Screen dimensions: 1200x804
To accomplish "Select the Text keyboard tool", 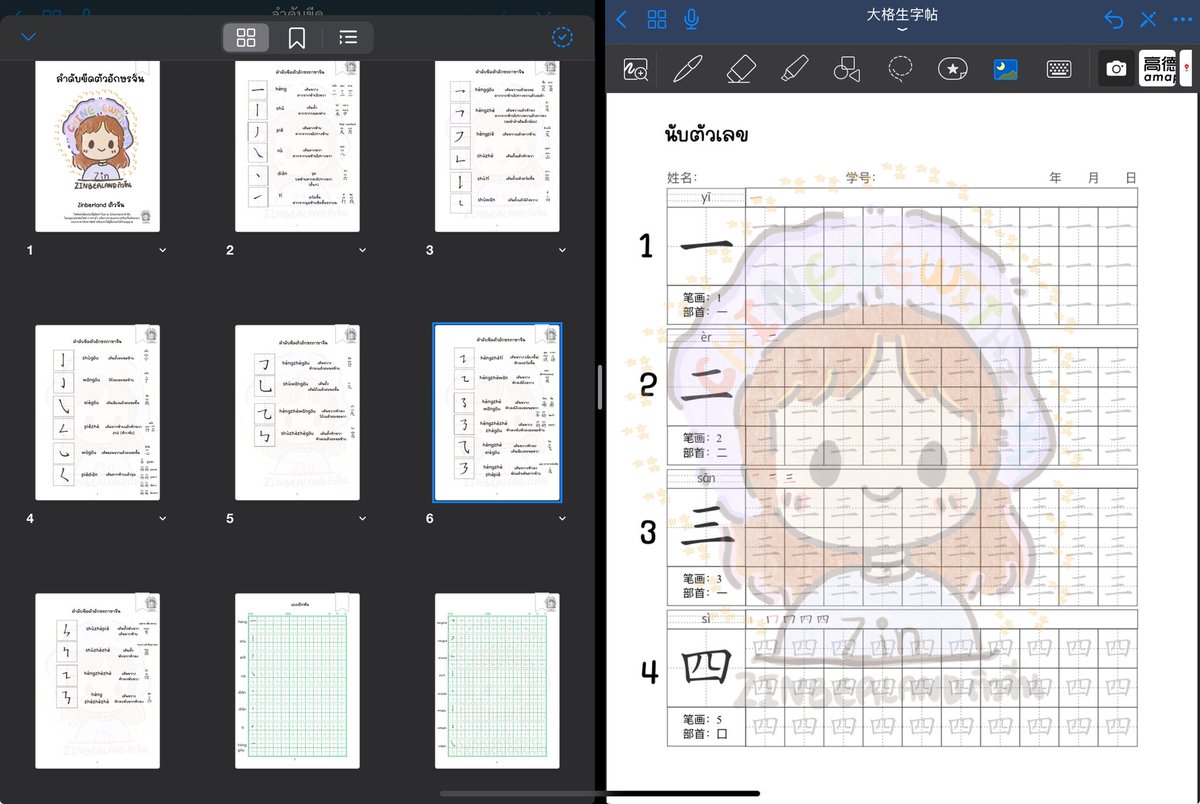I will click(1059, 68).
